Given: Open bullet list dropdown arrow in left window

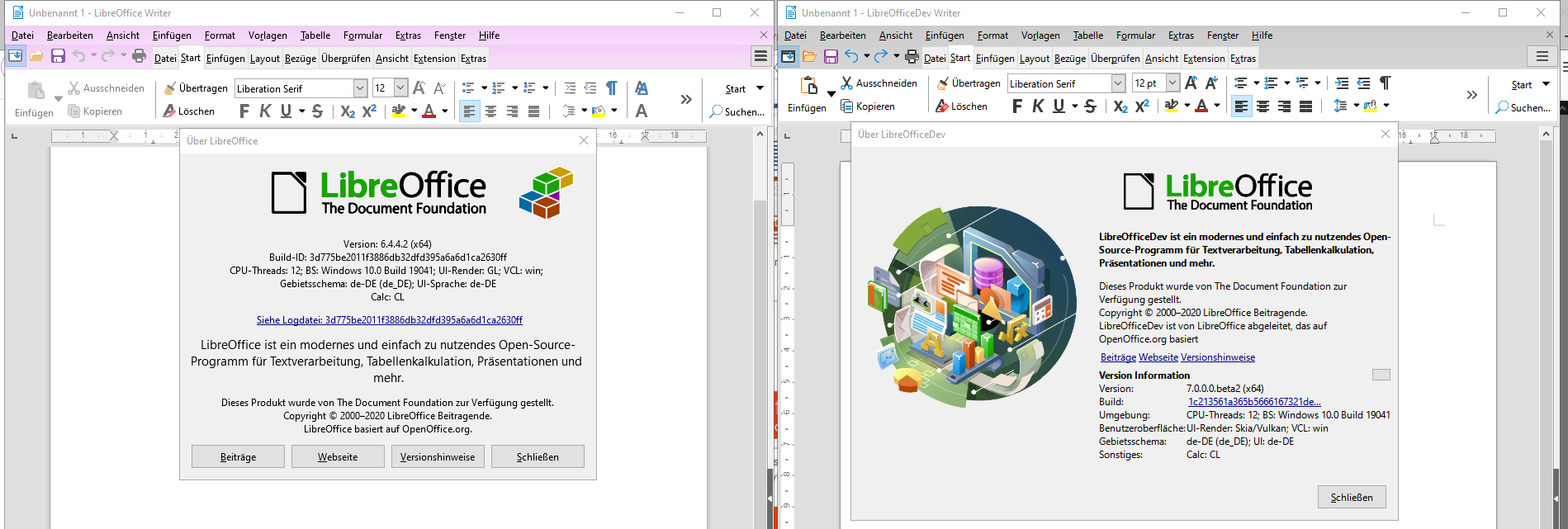Looking at the screenshot, I should pyautogui.click(x=484, y=88).
